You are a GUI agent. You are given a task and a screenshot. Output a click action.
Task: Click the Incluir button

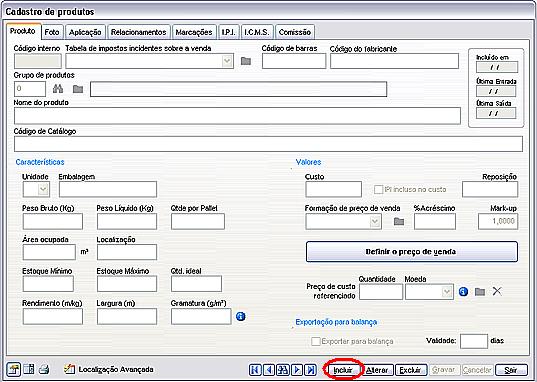(x=343, y=370)
